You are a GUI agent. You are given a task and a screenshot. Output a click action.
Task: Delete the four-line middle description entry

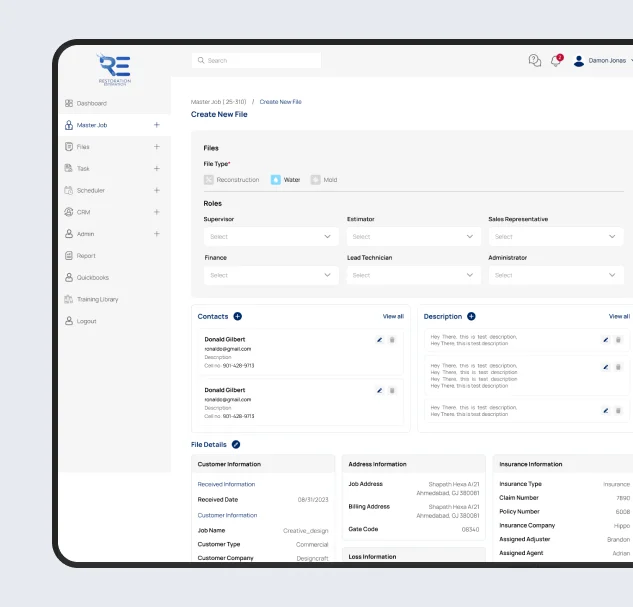click(618, 367)
